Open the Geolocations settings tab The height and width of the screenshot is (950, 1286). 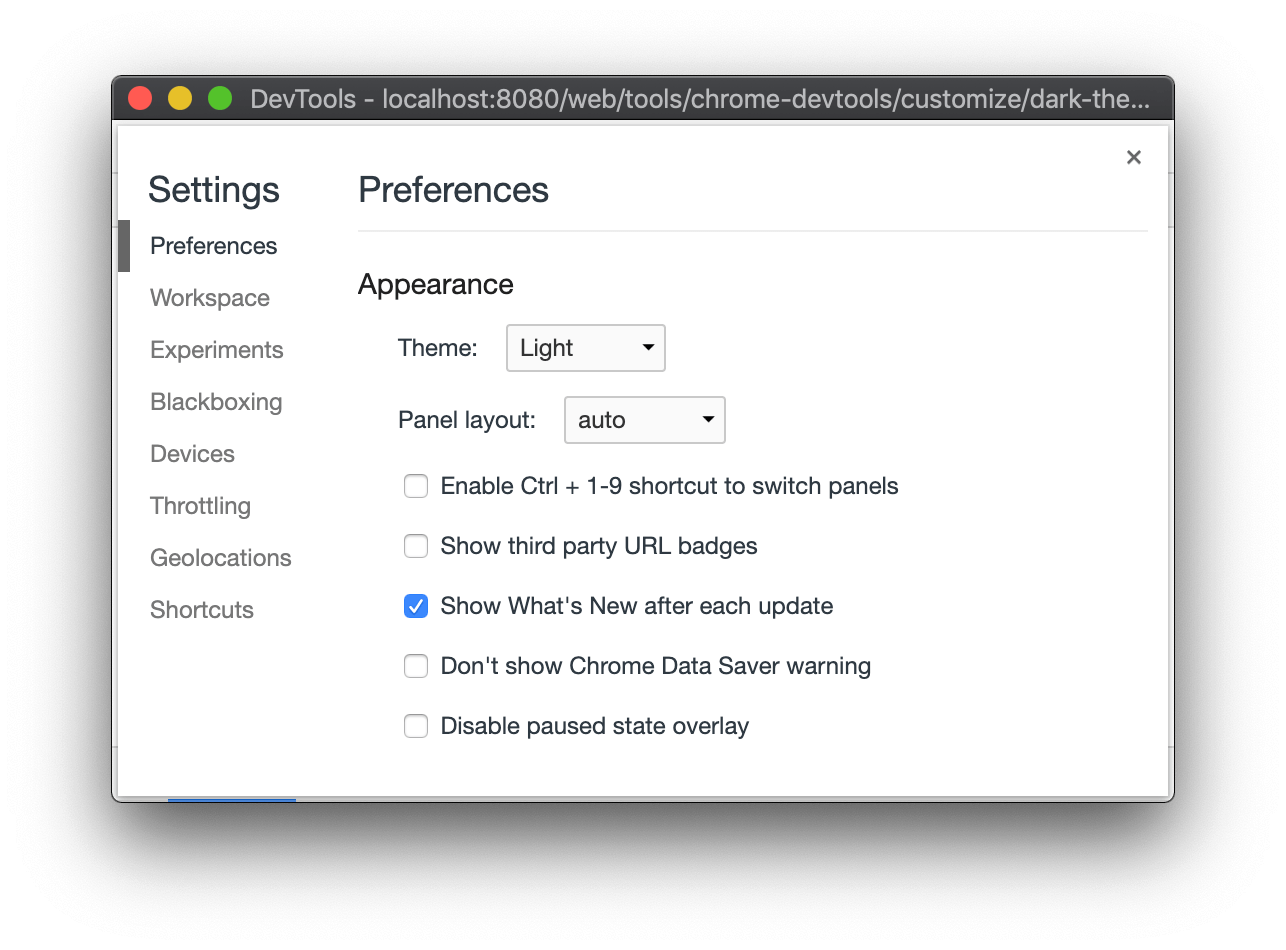pyautogui.click(x=221, y=558)
